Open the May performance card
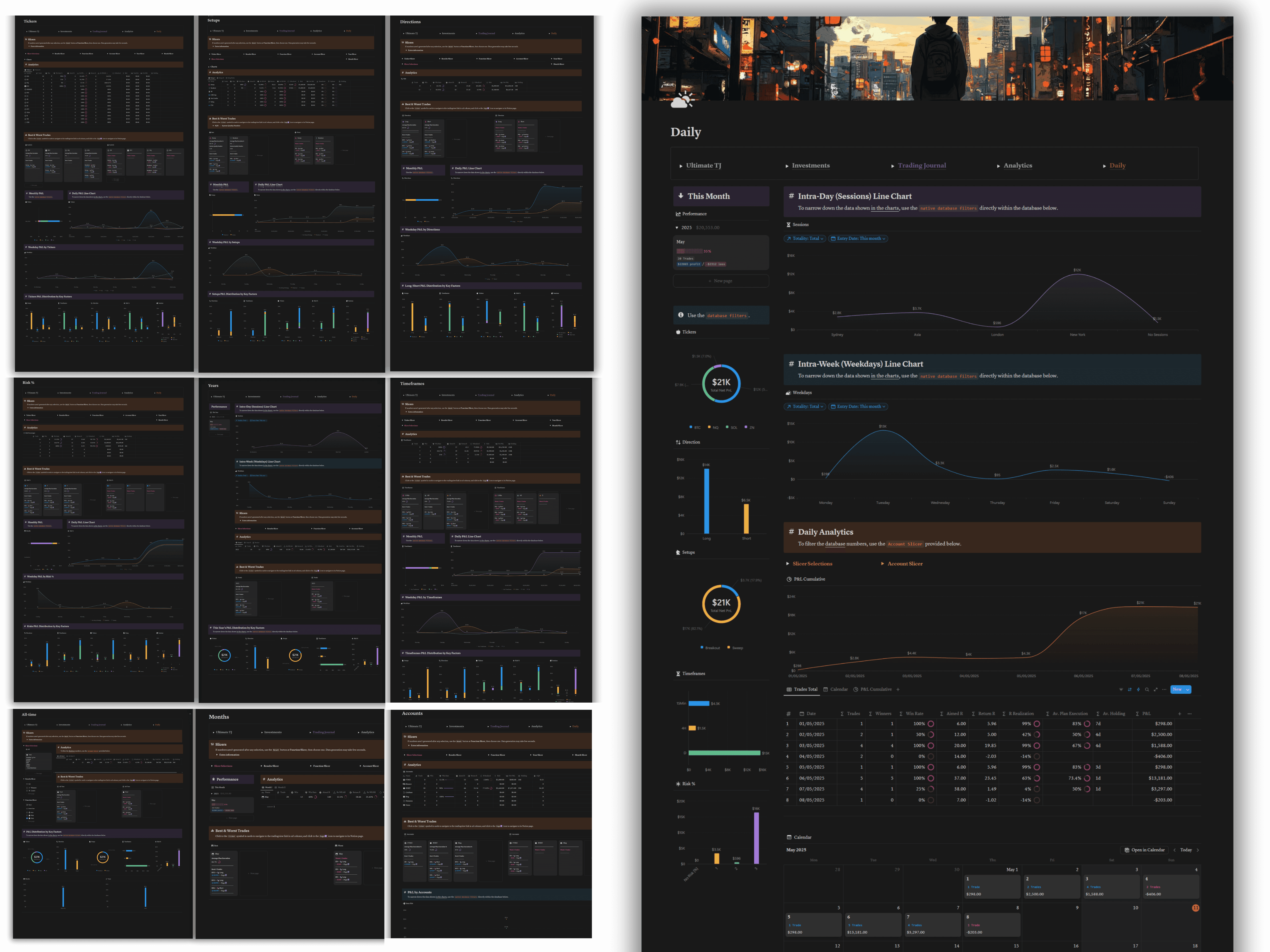Screen dimensions: 1270x952 (x=721, y=252)
